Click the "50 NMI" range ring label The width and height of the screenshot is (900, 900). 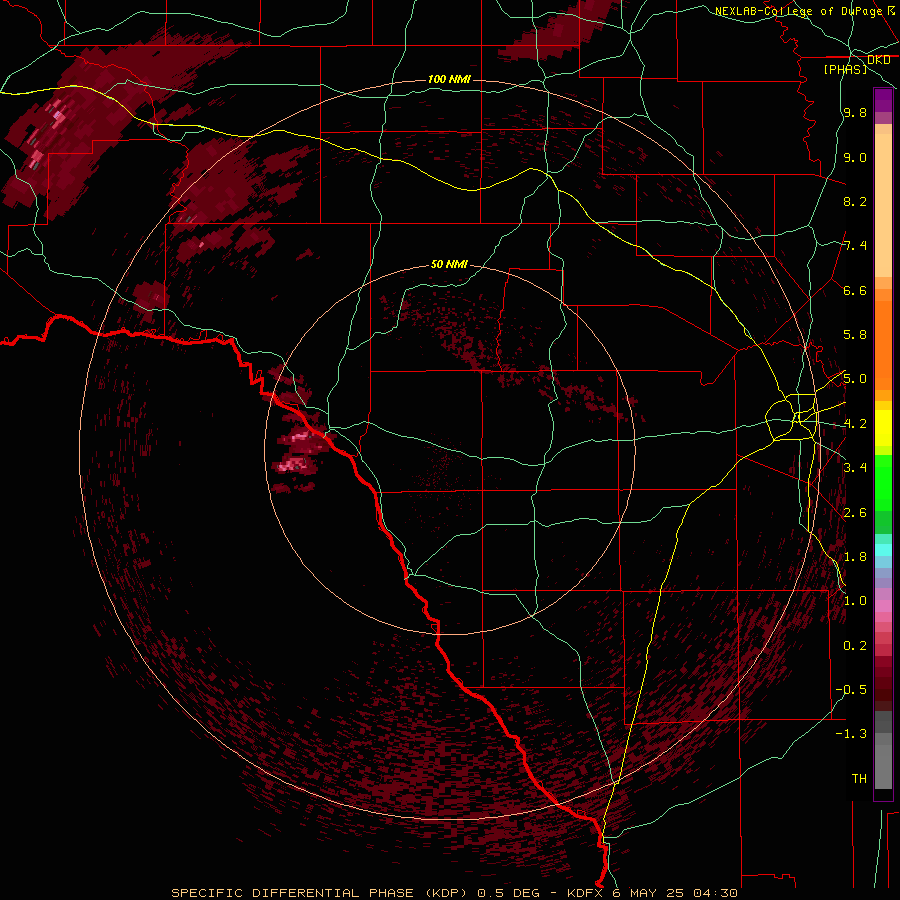pyautogui.click(x=449, y=264)
